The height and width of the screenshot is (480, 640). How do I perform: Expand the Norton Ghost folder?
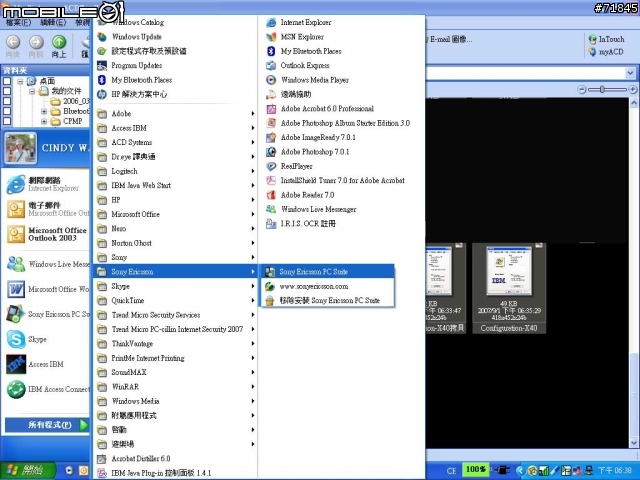pos(176,243)
